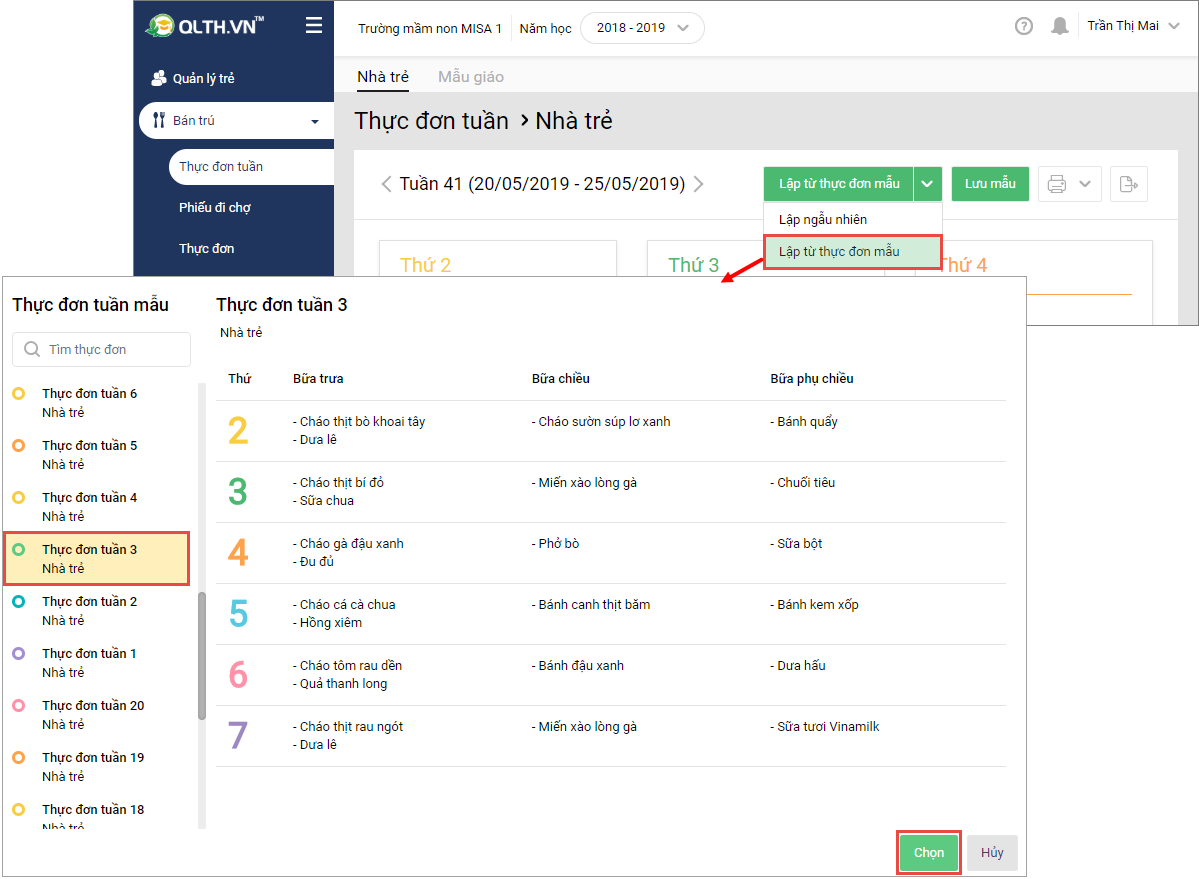Cancel with the Hủy button
Image resolution: width=1199 pixels, height=879 pixels.
tap(993, 853)
